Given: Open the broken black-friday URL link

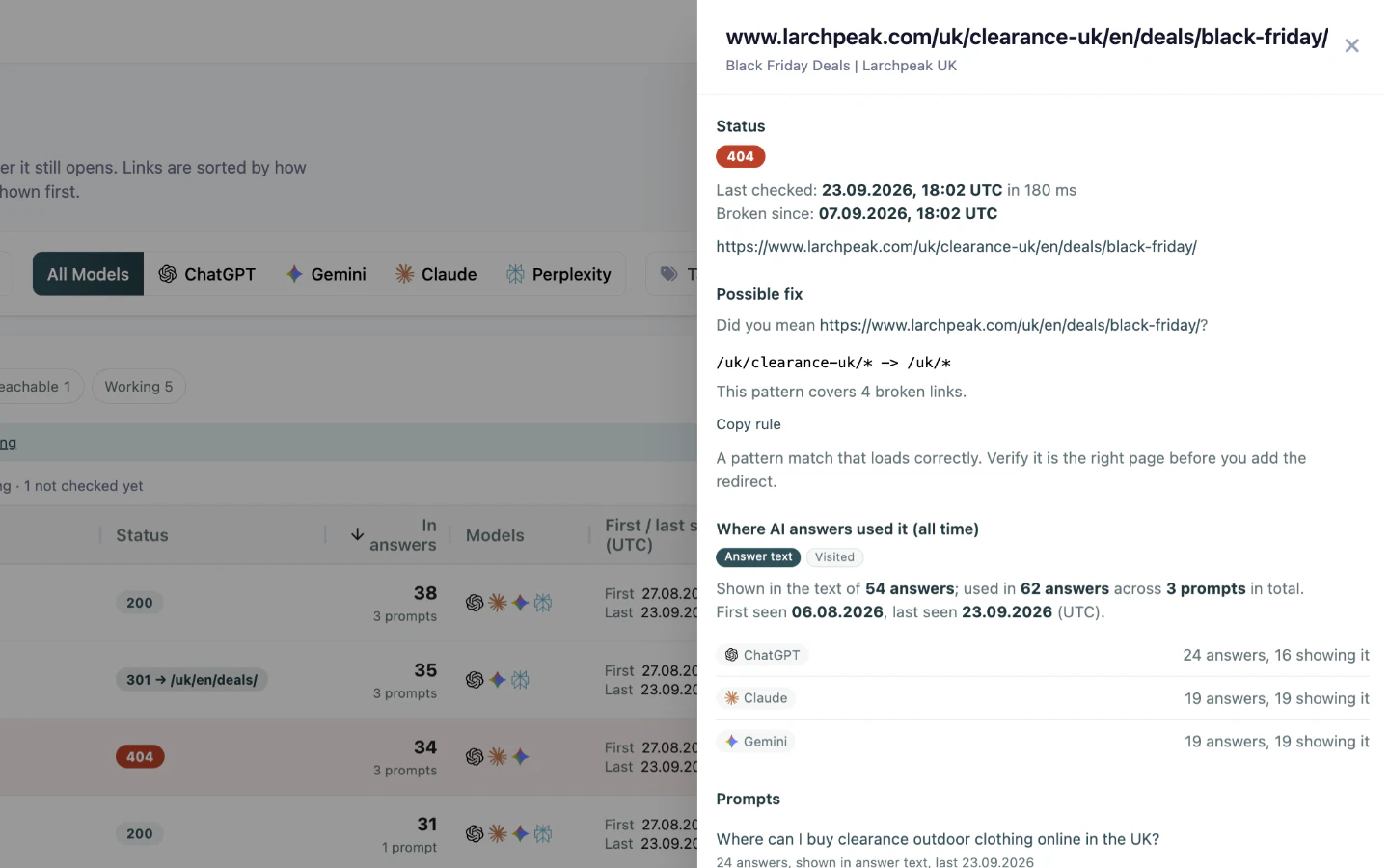Looking at the screenshot, I should [x=956, y=247].
